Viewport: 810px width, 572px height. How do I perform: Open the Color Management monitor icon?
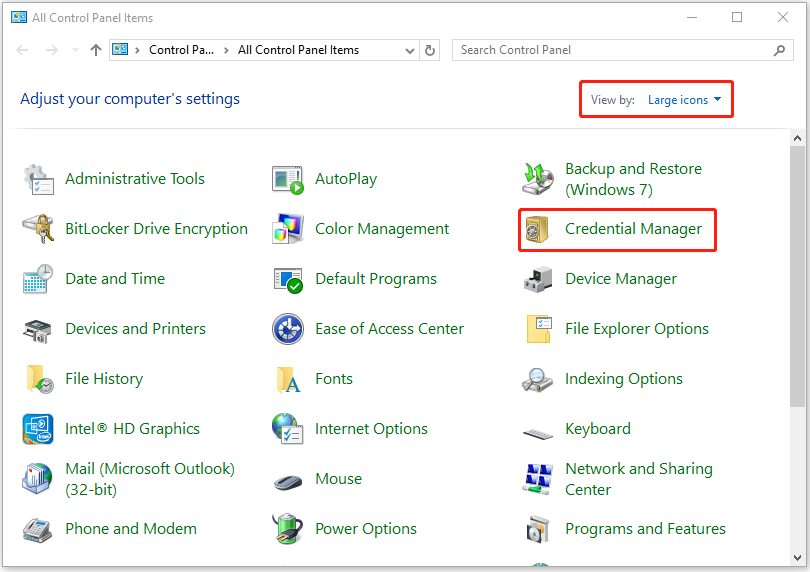coord(288,229)
